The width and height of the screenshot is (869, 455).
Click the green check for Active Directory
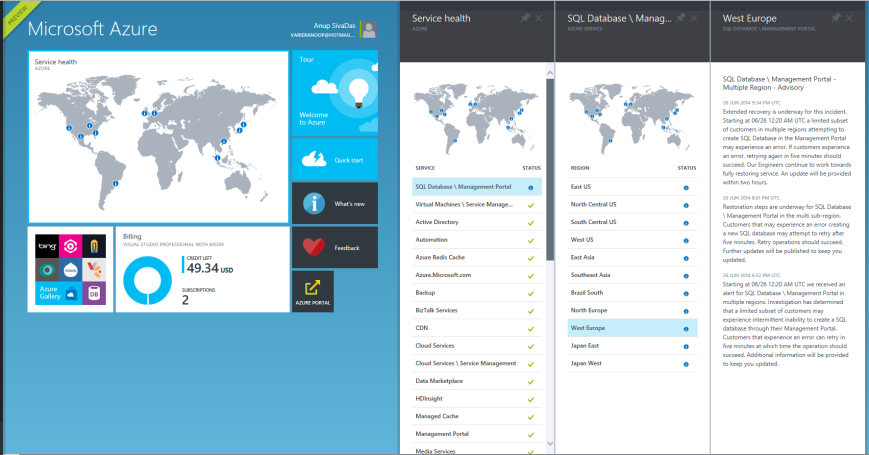tap(530, 223)
